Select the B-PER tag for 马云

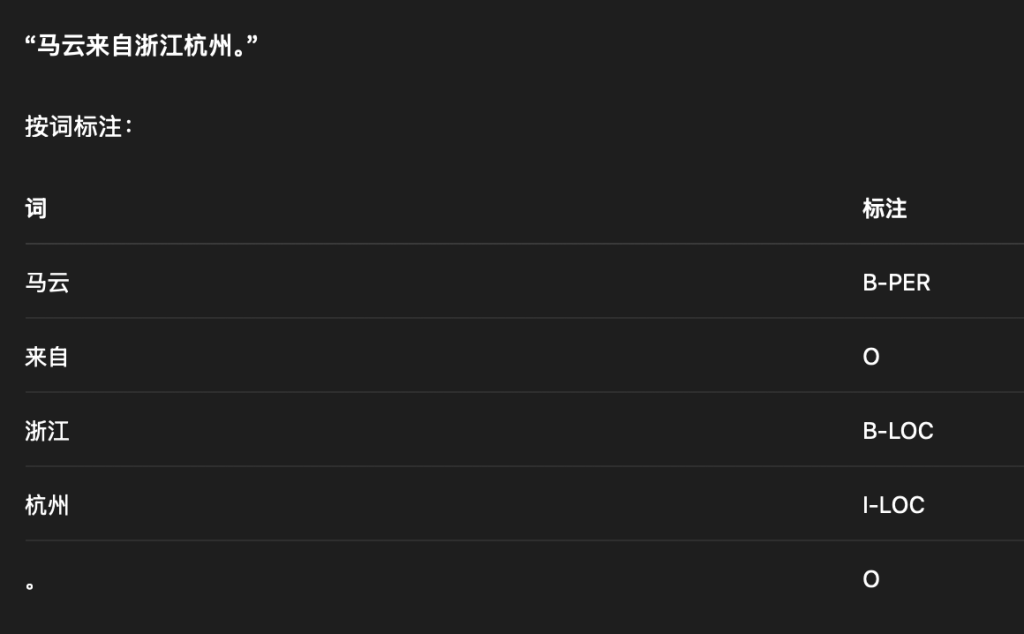click(896, 283)
